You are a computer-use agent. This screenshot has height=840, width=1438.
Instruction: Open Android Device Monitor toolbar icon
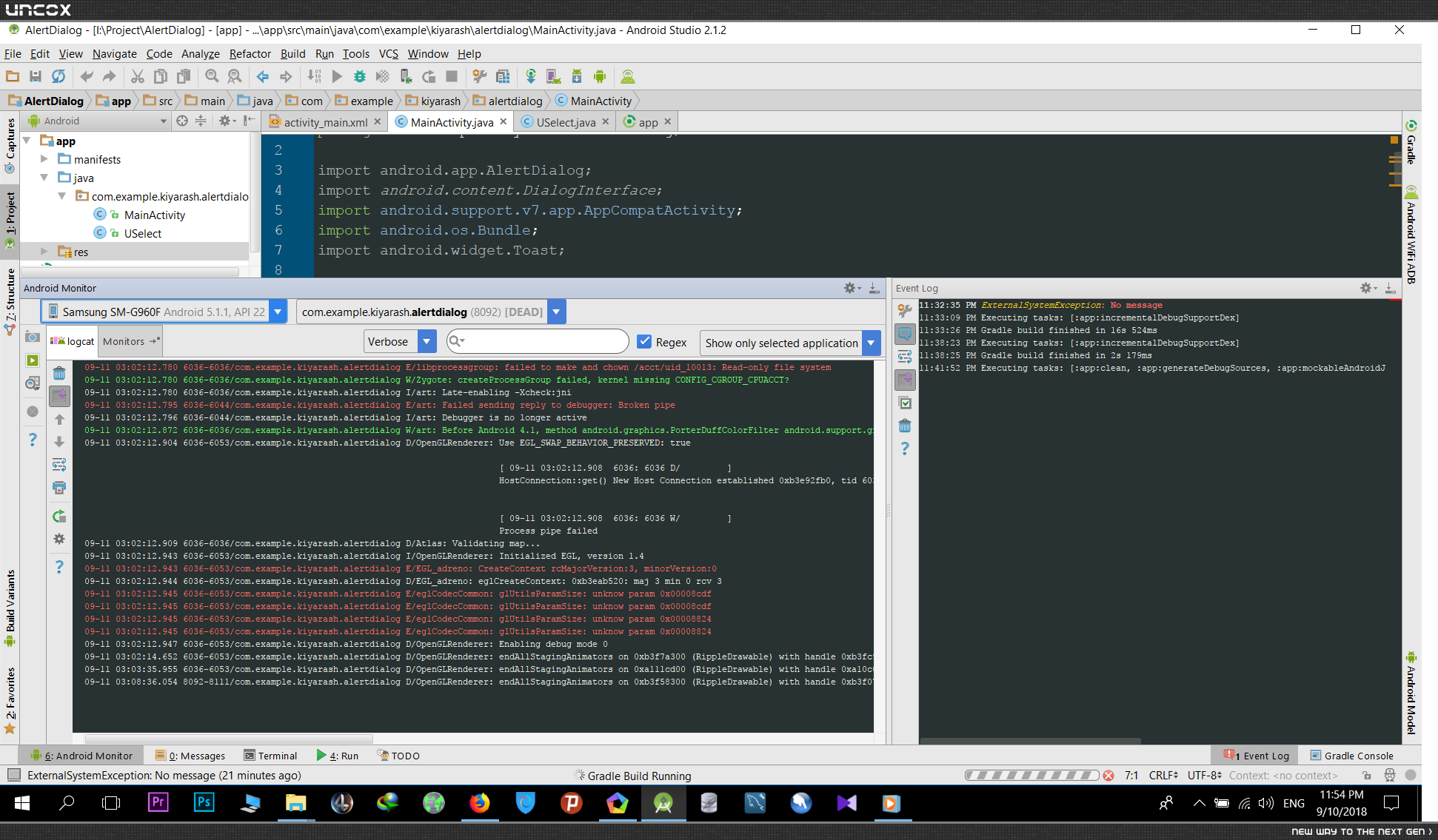click(x=600, y=76)
